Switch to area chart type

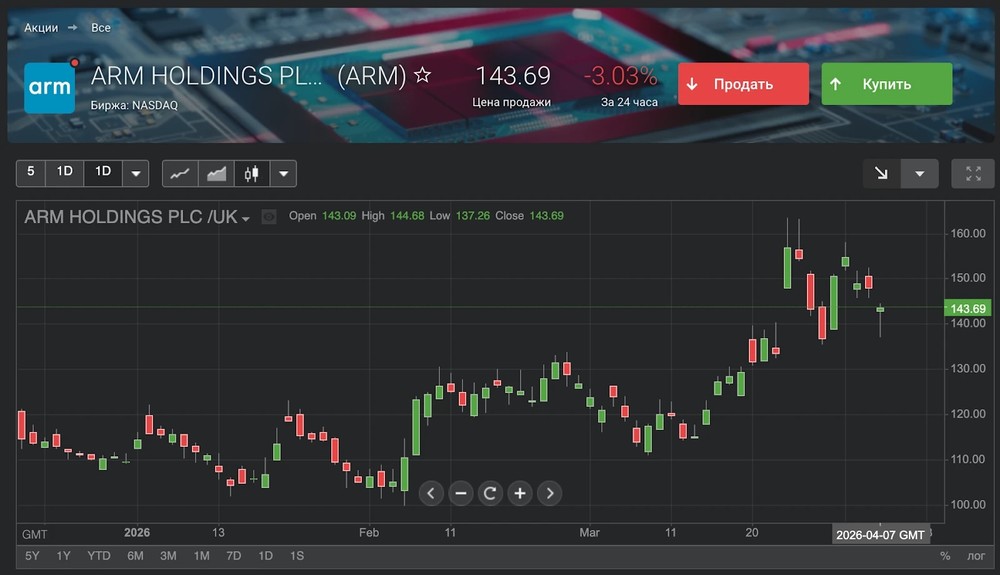tap(216, 173)
